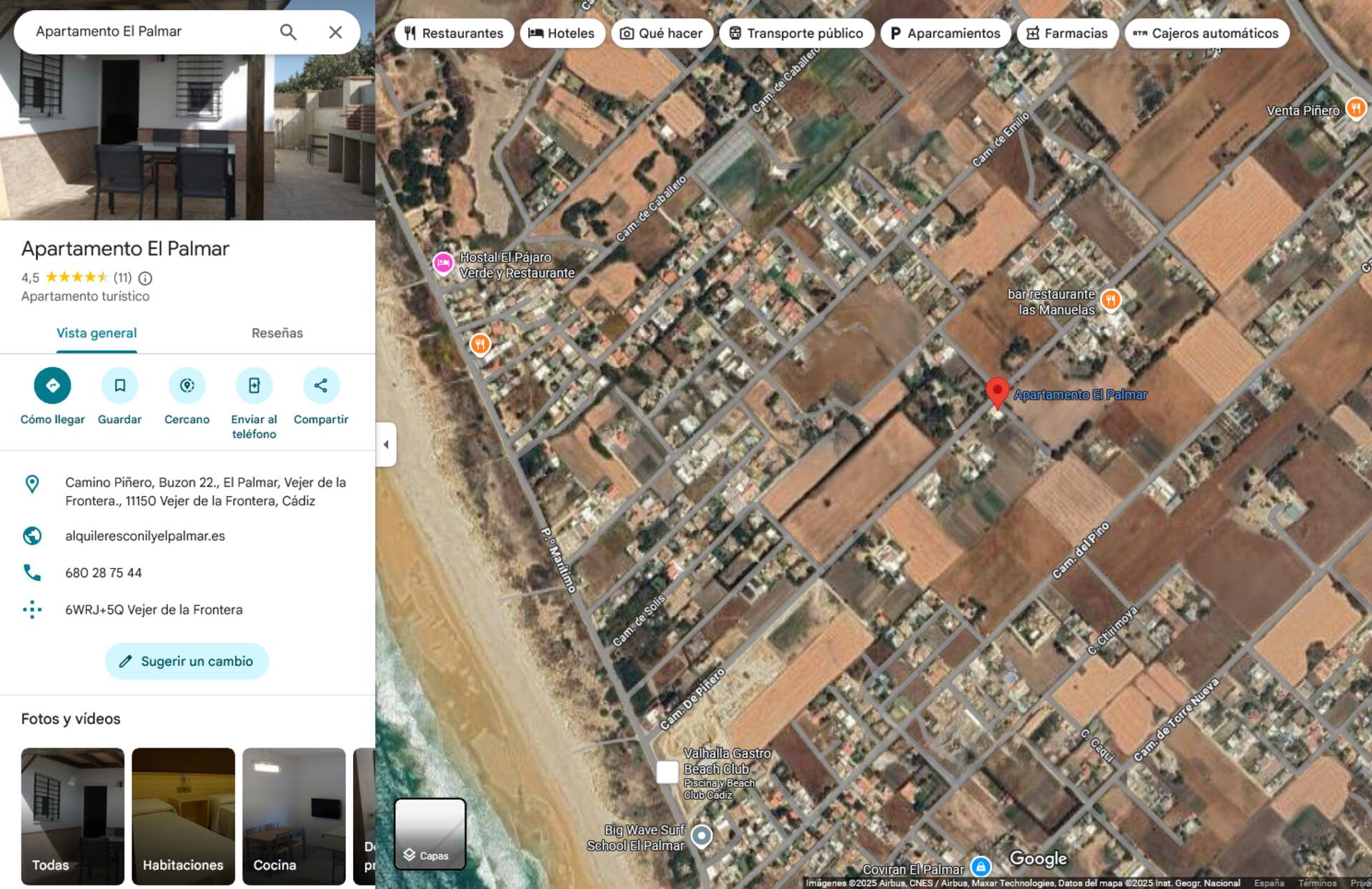The image size is (1372, 889).
Task: Click the plus code icon
Action: pyautogui.click(x=32, y=610)
